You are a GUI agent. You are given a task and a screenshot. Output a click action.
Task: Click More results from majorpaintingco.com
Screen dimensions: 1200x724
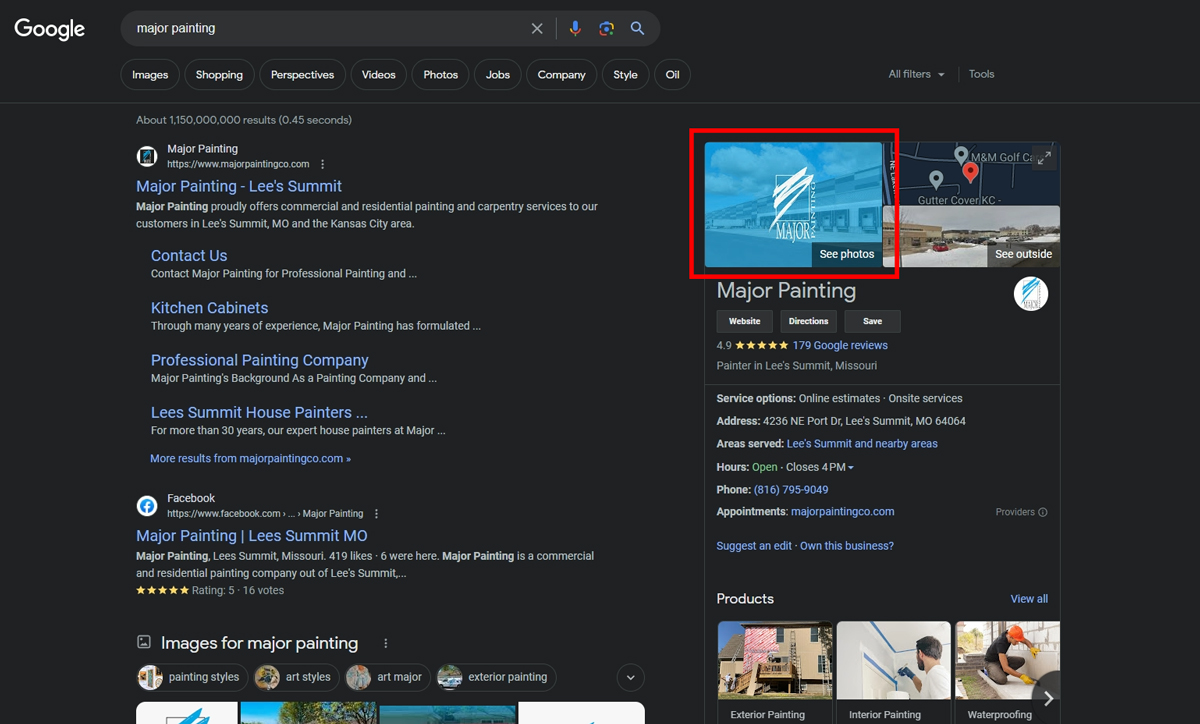[250, 459]
